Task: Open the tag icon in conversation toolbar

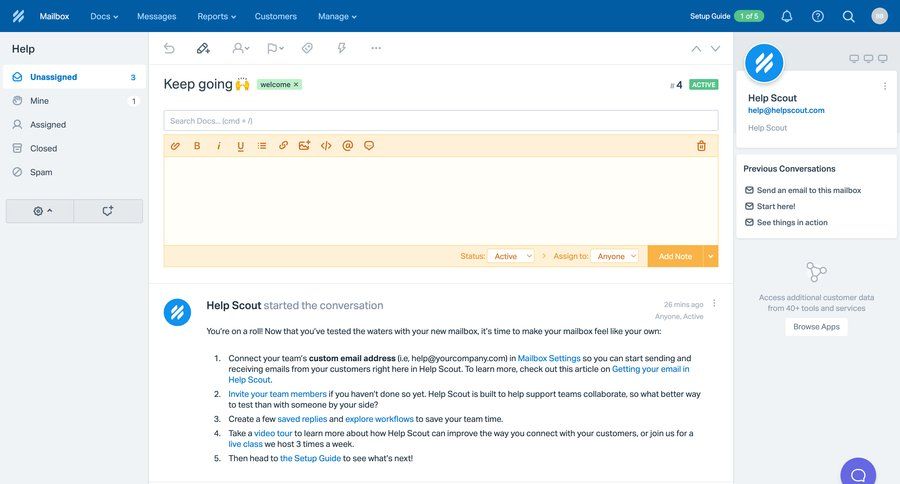Action: click(308, 48)
